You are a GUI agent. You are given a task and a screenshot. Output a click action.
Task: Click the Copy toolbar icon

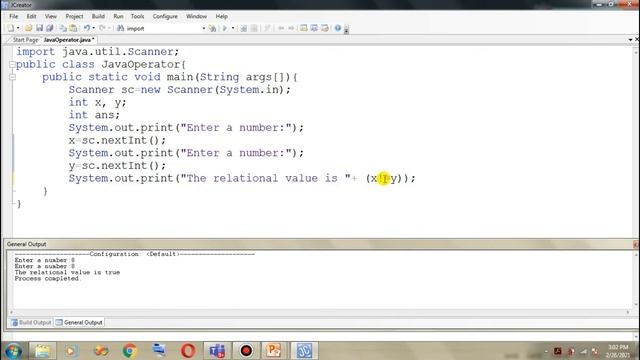pos(63,28)
